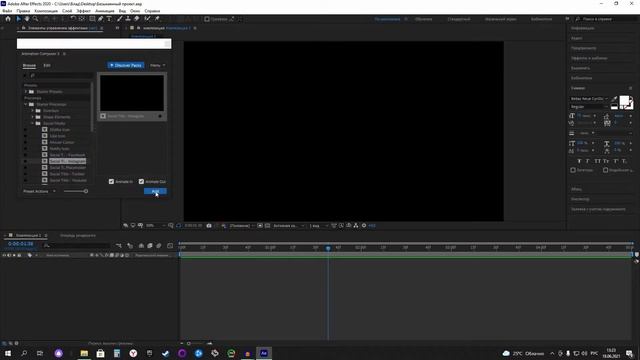
Task: Click the snapshot camera icon in viewer
Action: pos(209,226)
